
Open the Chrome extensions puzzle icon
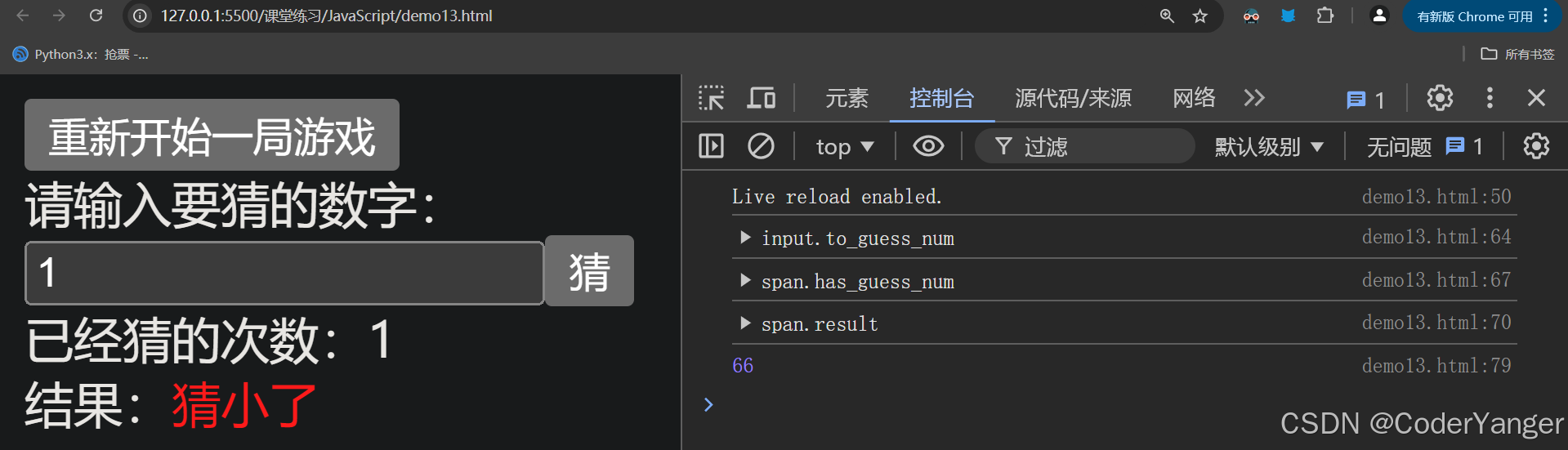[x=1325, y=16]
